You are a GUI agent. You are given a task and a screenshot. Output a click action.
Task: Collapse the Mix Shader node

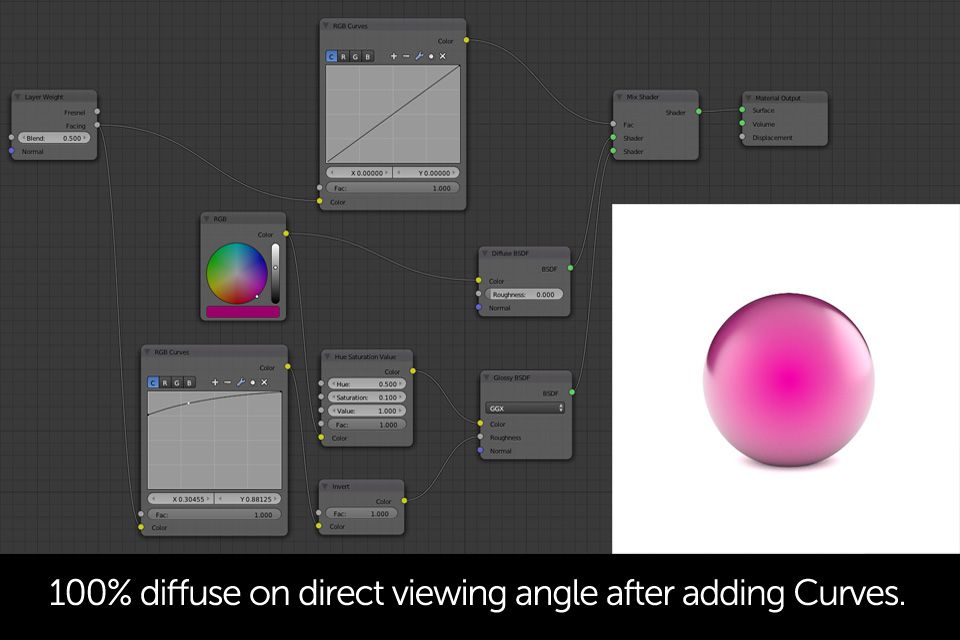point(620,97)
